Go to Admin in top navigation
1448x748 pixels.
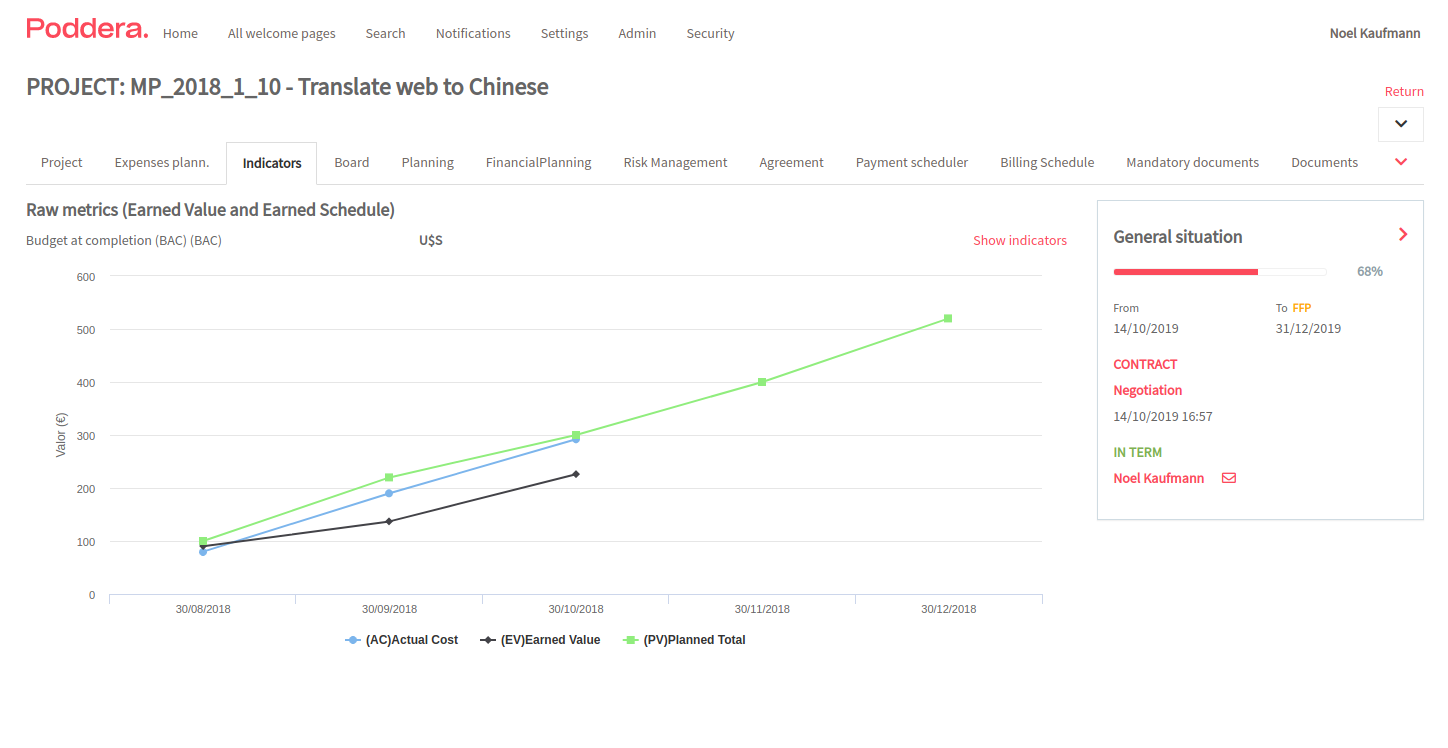(x=637, y=33)
